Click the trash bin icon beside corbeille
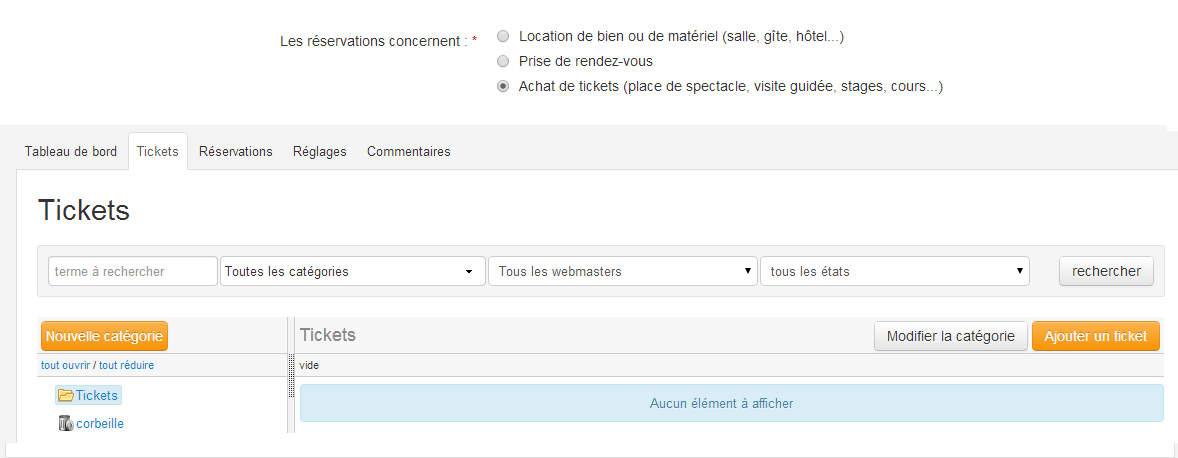The image size is (1178, 458). click(x=66, y=423)
